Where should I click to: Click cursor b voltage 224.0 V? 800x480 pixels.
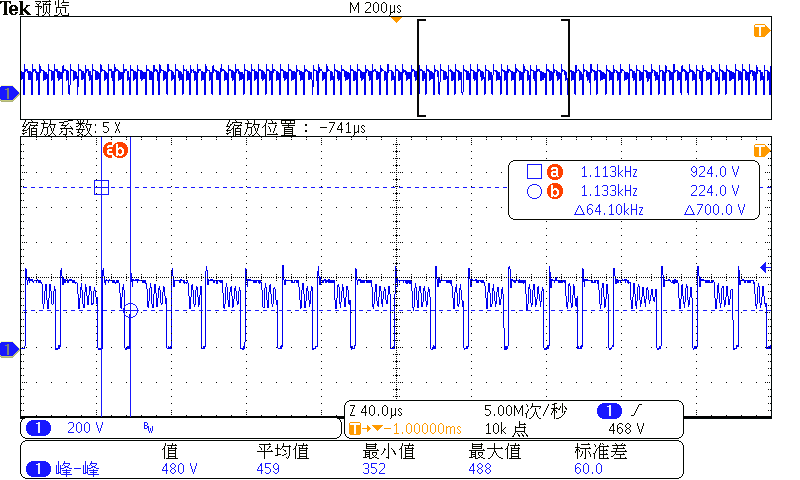pos(715,191)
